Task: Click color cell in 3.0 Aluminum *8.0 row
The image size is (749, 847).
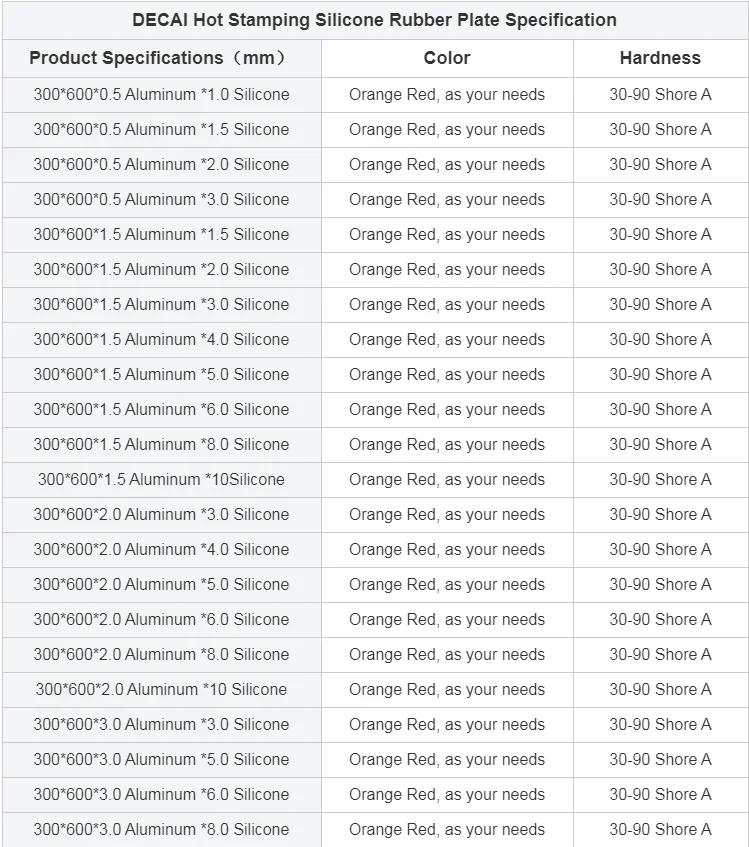Action: [x=447, y=830]
